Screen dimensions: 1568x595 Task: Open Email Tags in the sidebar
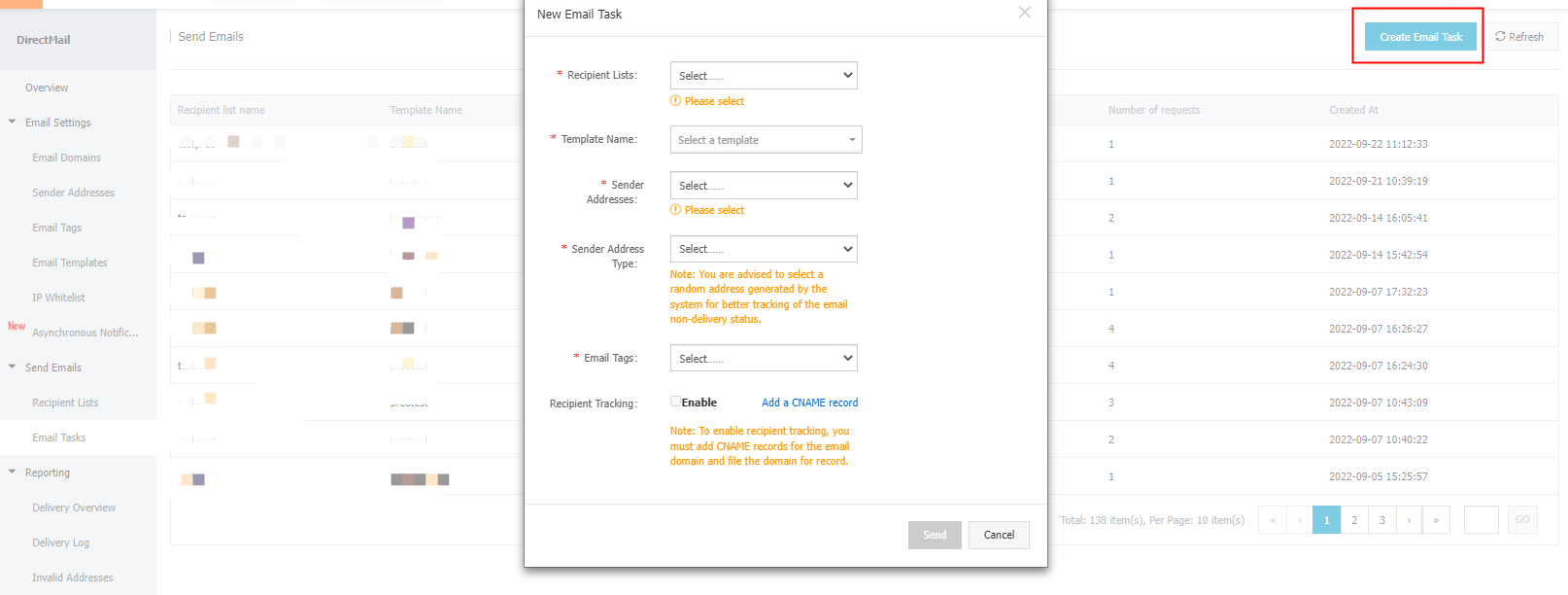click(x=56, y=227)
